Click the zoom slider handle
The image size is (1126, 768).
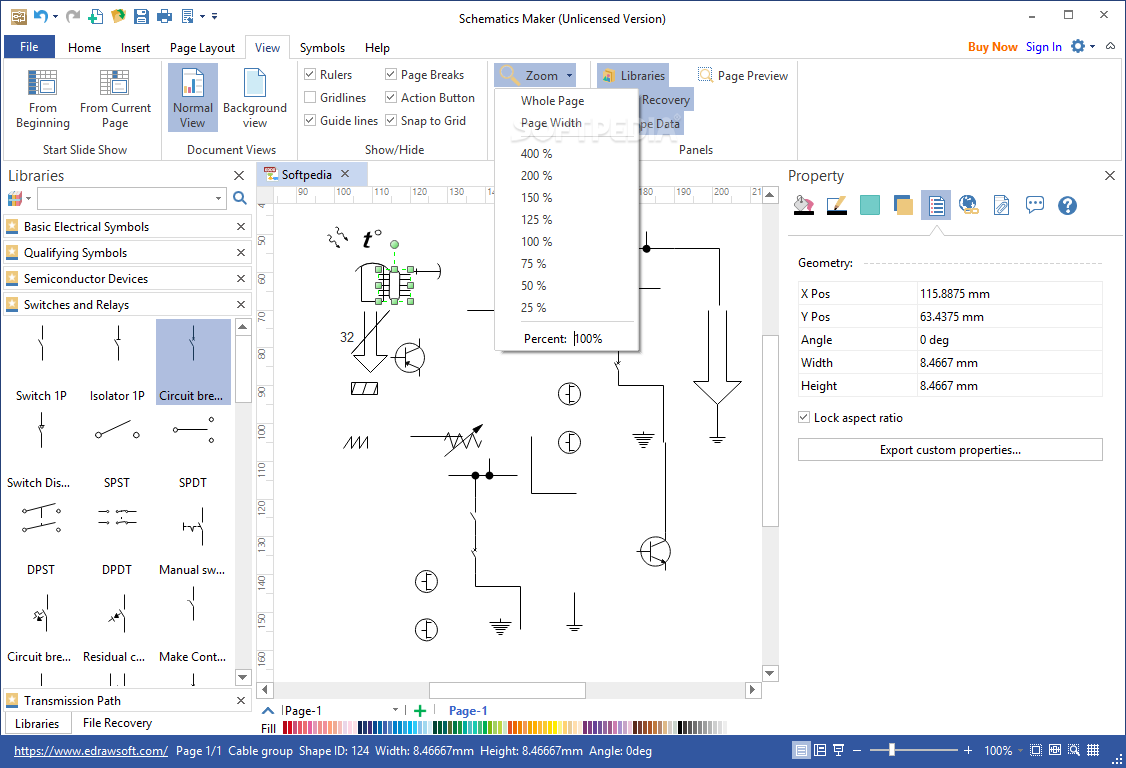tap(891, 750)
